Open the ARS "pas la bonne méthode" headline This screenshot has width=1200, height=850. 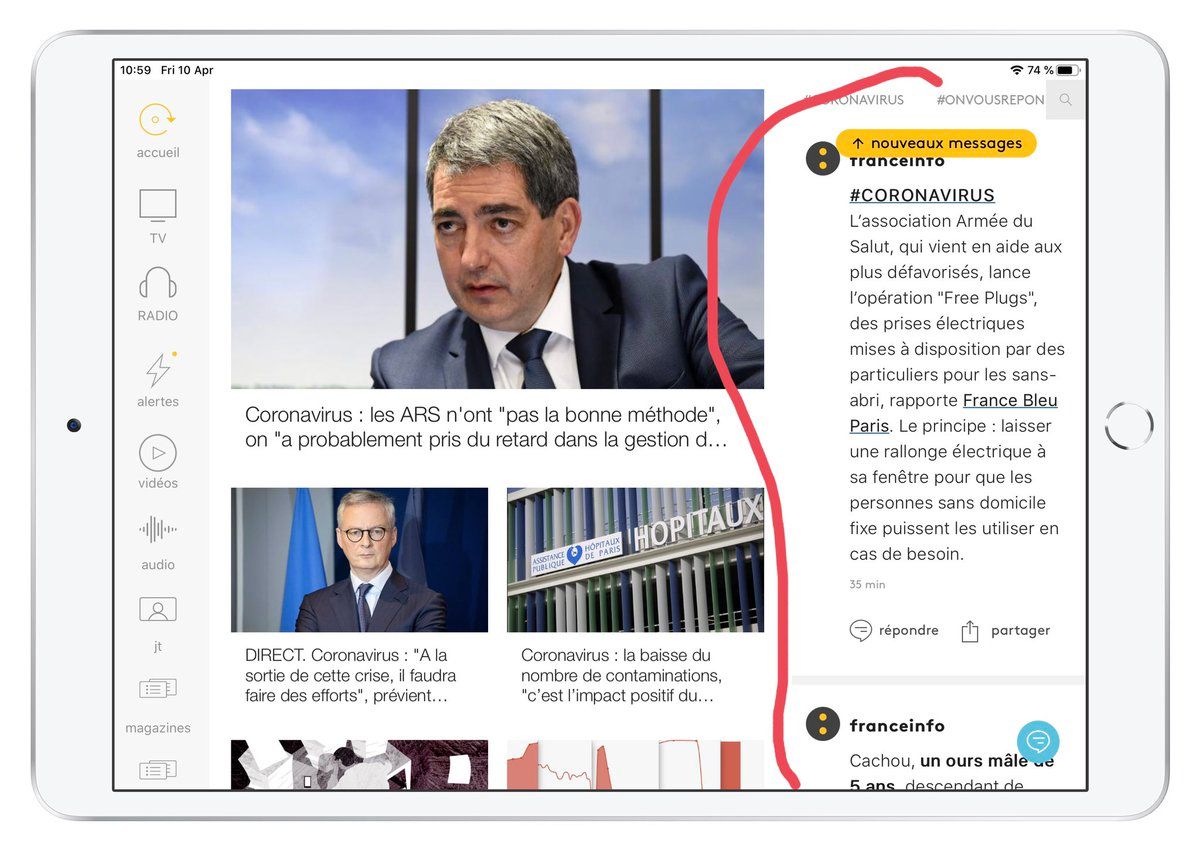coord(485,427)
